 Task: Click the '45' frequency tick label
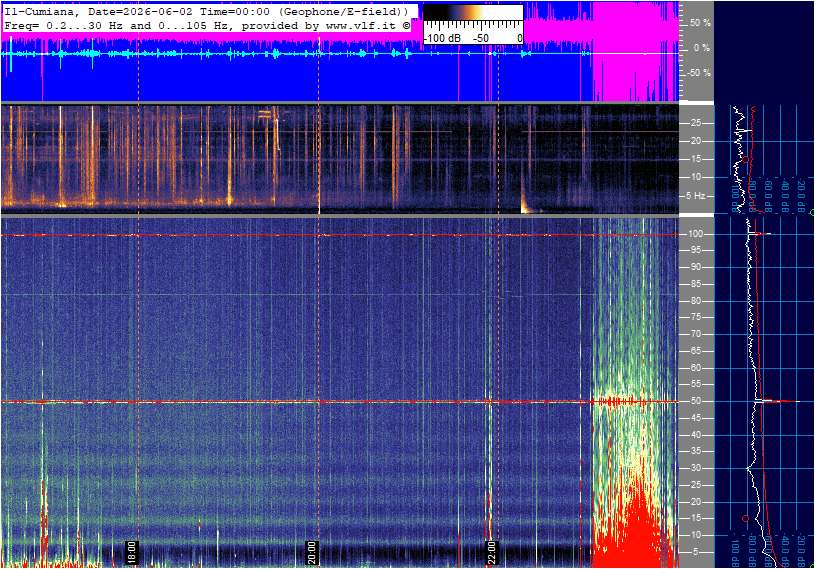(x=695, y=418)
